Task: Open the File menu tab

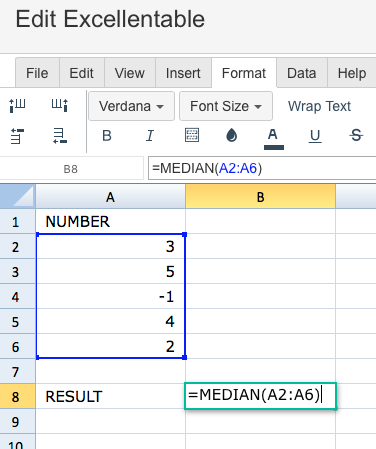Action: (x=37, y=73)
